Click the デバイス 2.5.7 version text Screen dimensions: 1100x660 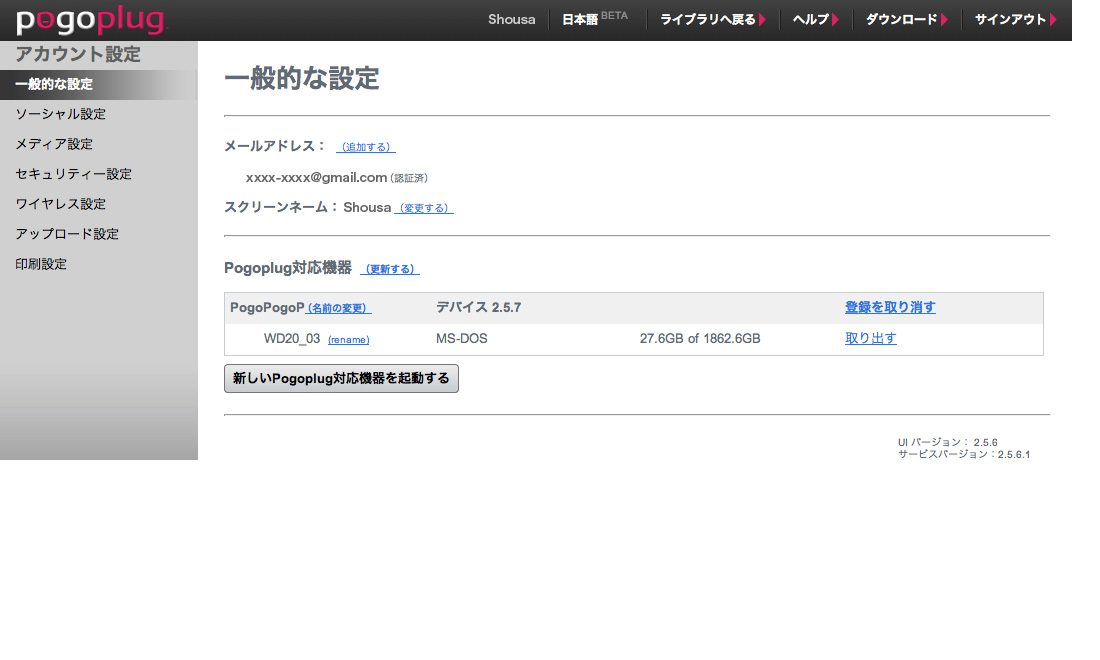[478, 307]
